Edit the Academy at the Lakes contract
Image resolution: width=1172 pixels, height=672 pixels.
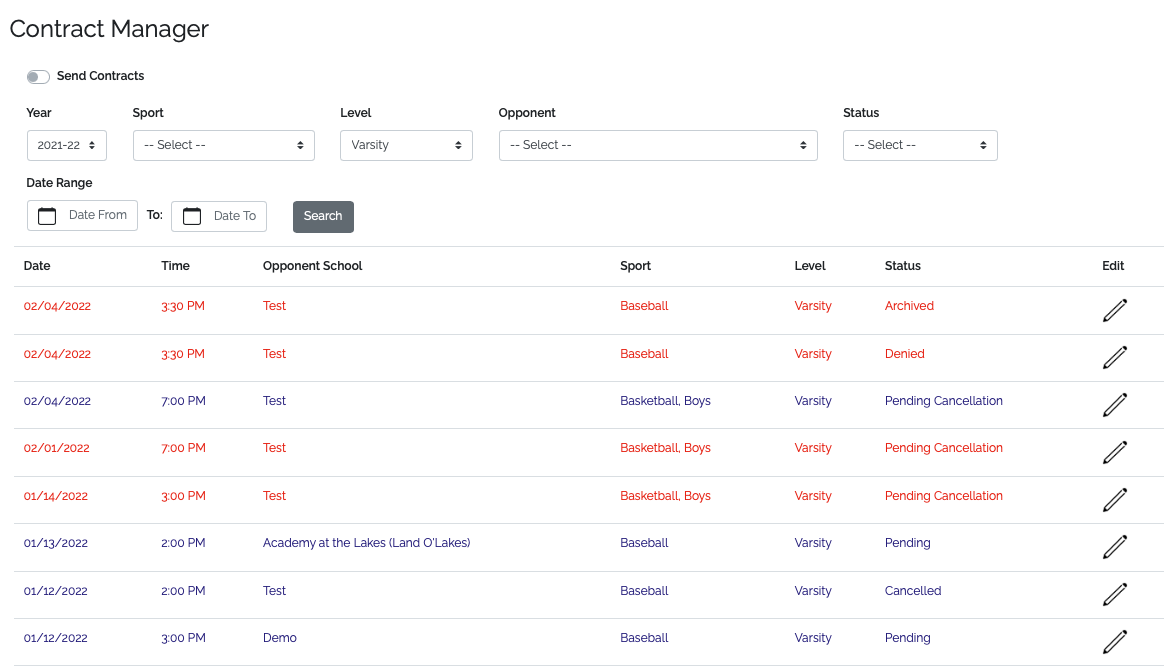[x=1114, y=547]
